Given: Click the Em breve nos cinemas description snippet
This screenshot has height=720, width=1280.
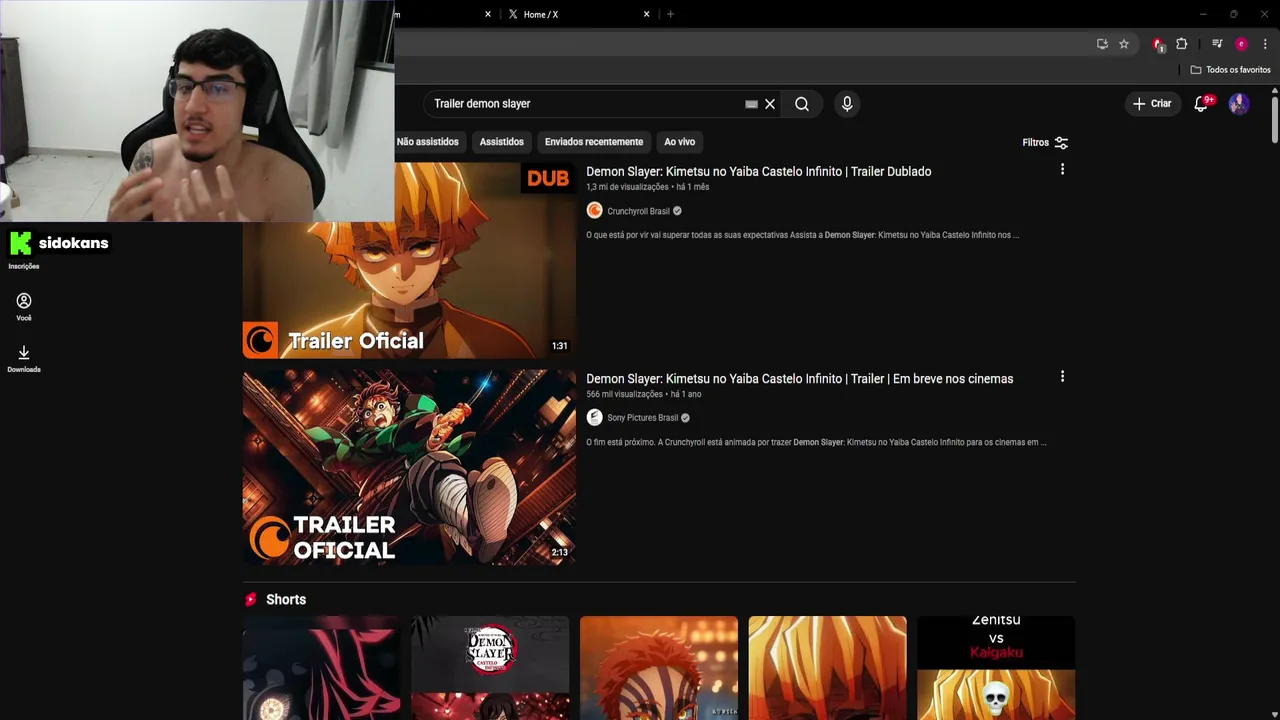Looking at the screenshot, I should pyautogui.click(x=816, y=442).
